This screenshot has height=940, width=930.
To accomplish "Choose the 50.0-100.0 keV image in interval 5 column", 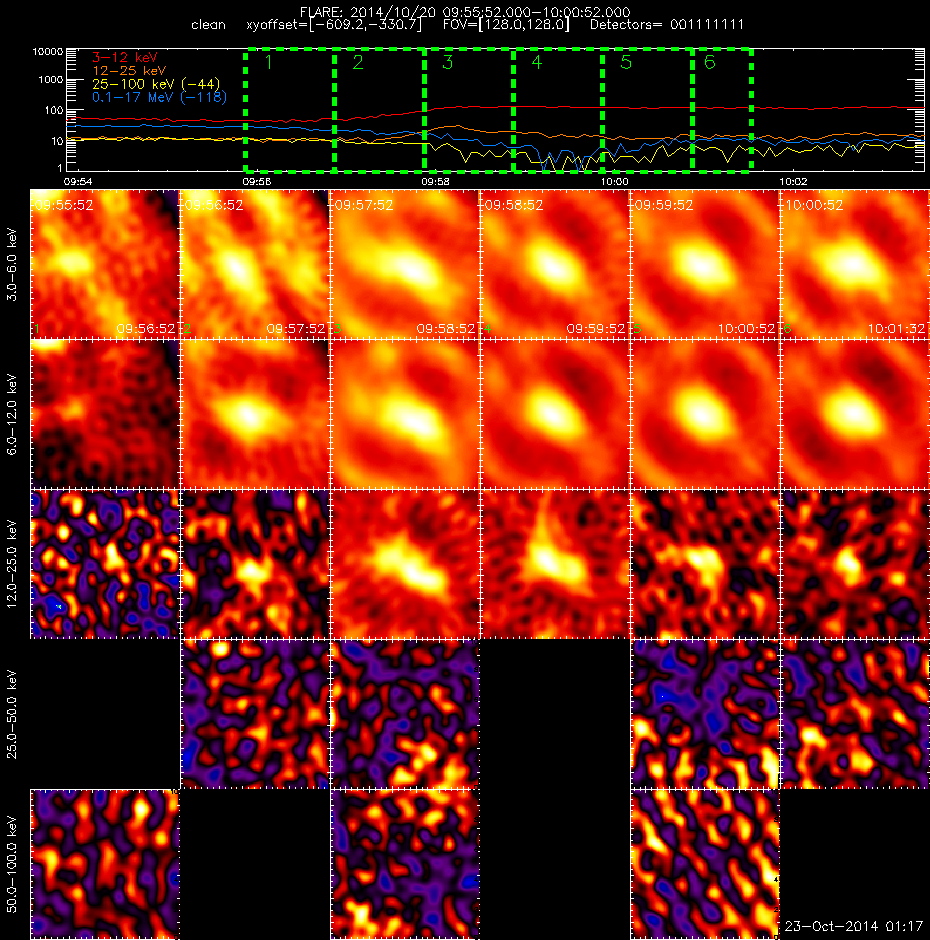I will click(x=705, y=864).
